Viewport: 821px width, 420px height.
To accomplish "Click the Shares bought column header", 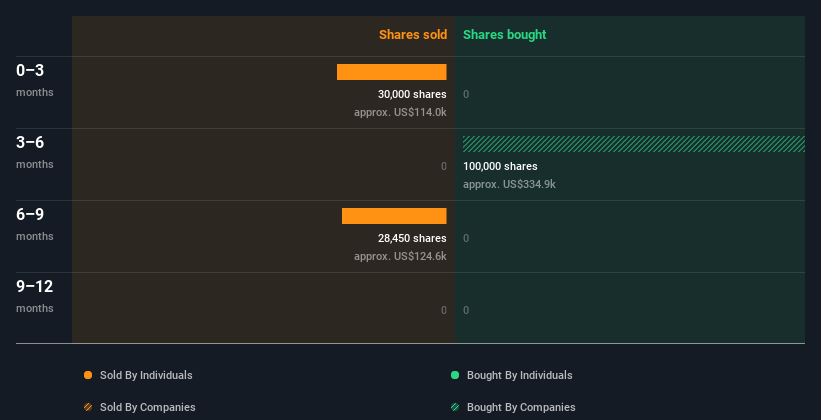I will [x=504, y=35].
